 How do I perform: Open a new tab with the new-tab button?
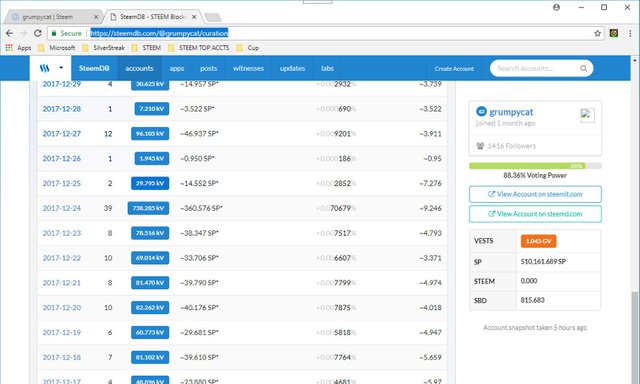click(213, 17)
